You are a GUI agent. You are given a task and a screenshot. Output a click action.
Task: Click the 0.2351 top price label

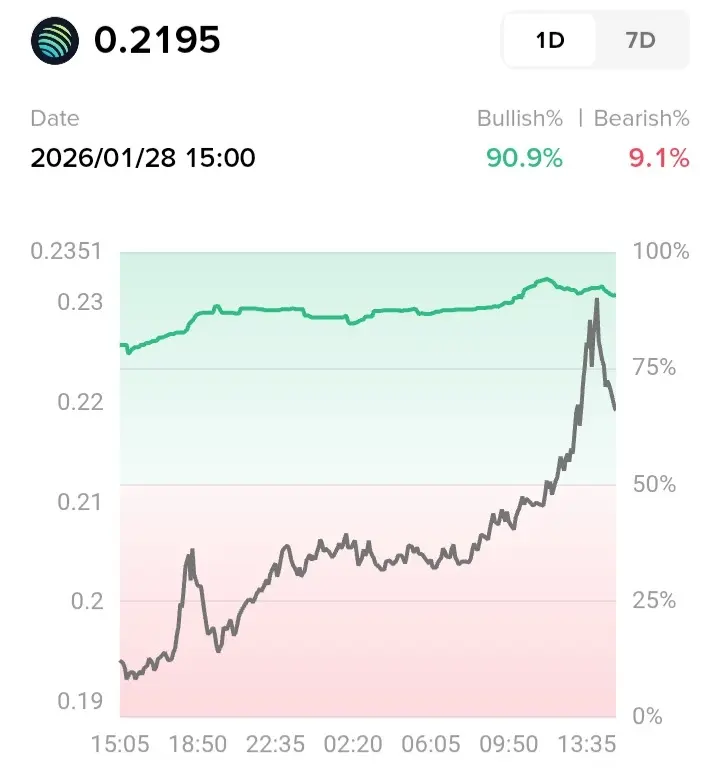(66, 251)
